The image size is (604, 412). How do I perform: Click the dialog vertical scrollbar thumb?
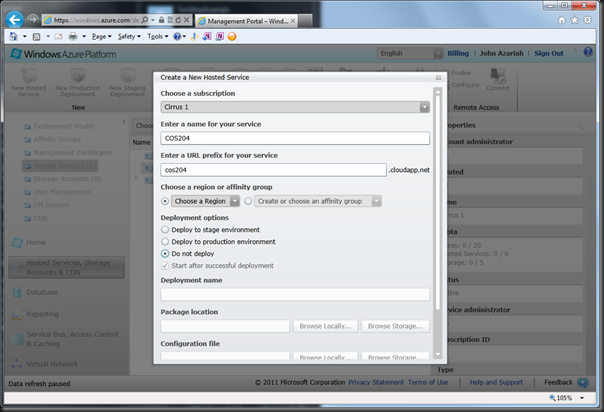pyautogui.click(x=438, y=202)
